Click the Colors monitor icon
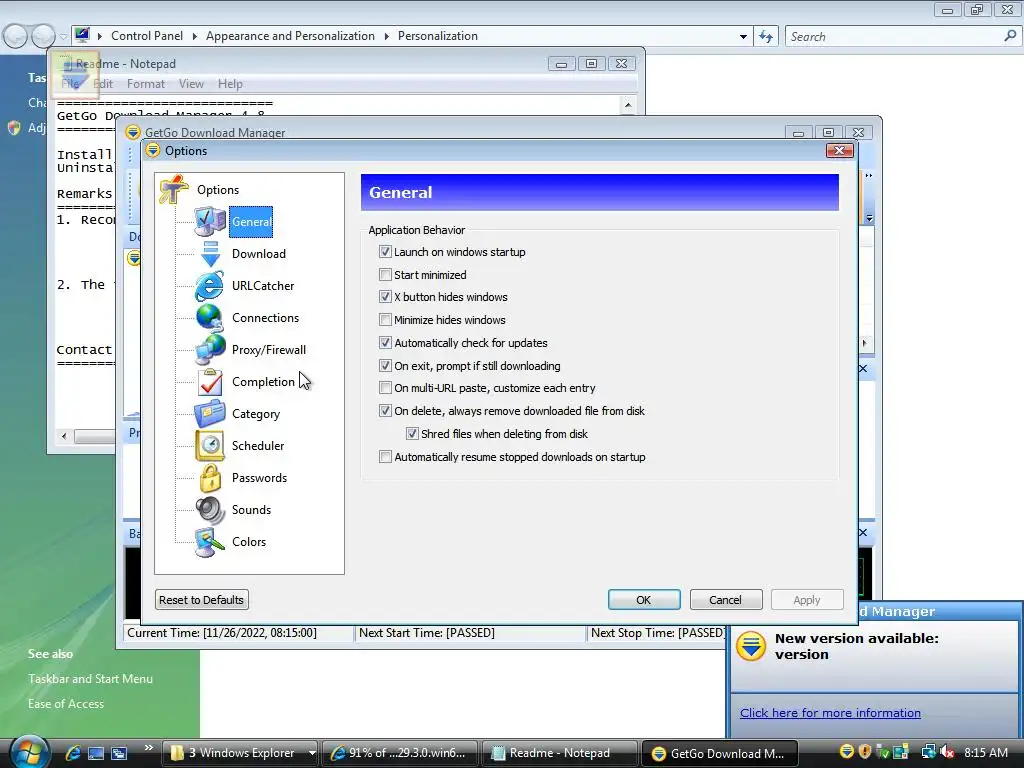Image resolution: width=1024 pixels, height=768 pixels. [x=210, y=541]
